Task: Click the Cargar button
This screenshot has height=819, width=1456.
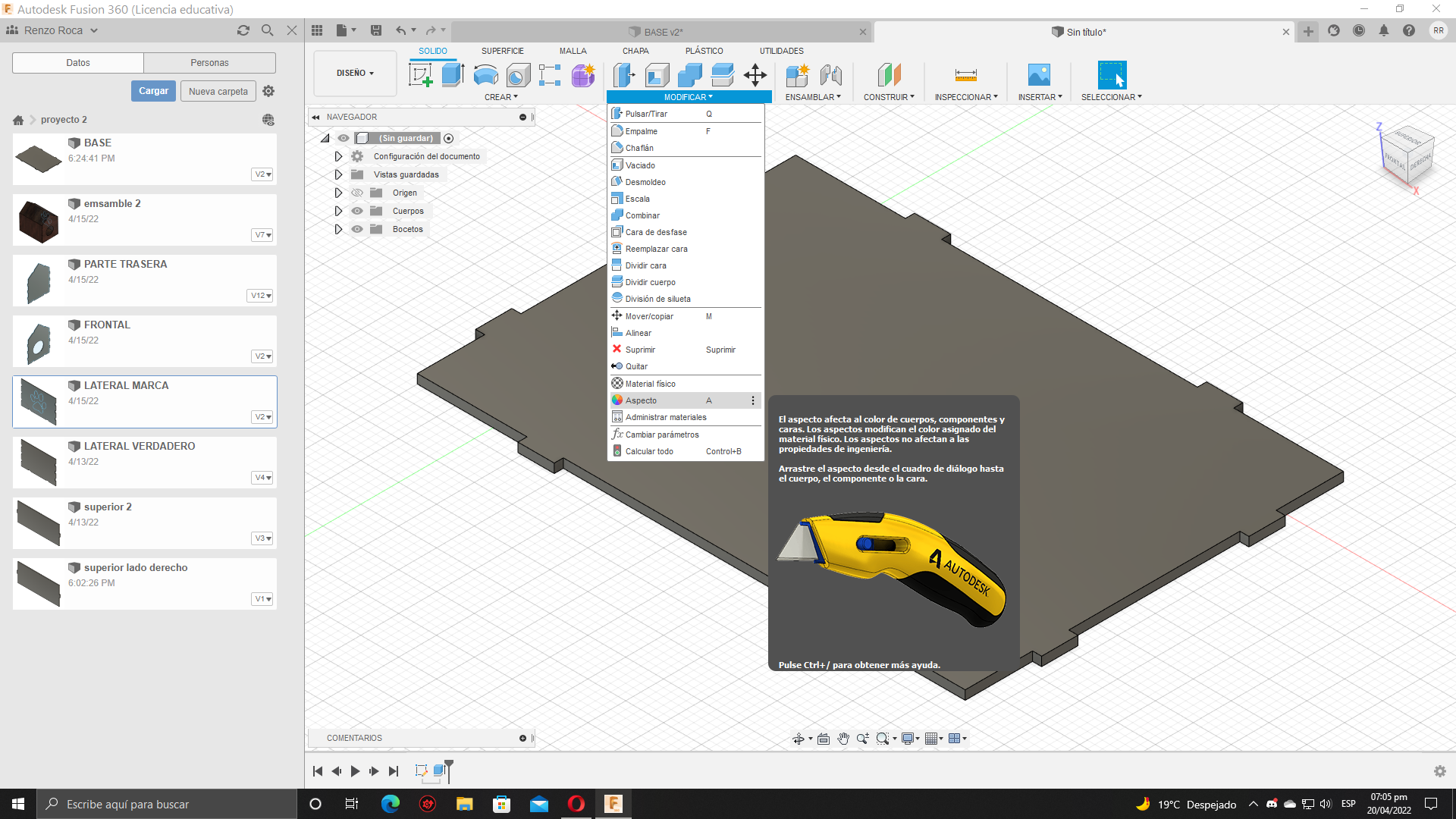Action: coord(153,91)
